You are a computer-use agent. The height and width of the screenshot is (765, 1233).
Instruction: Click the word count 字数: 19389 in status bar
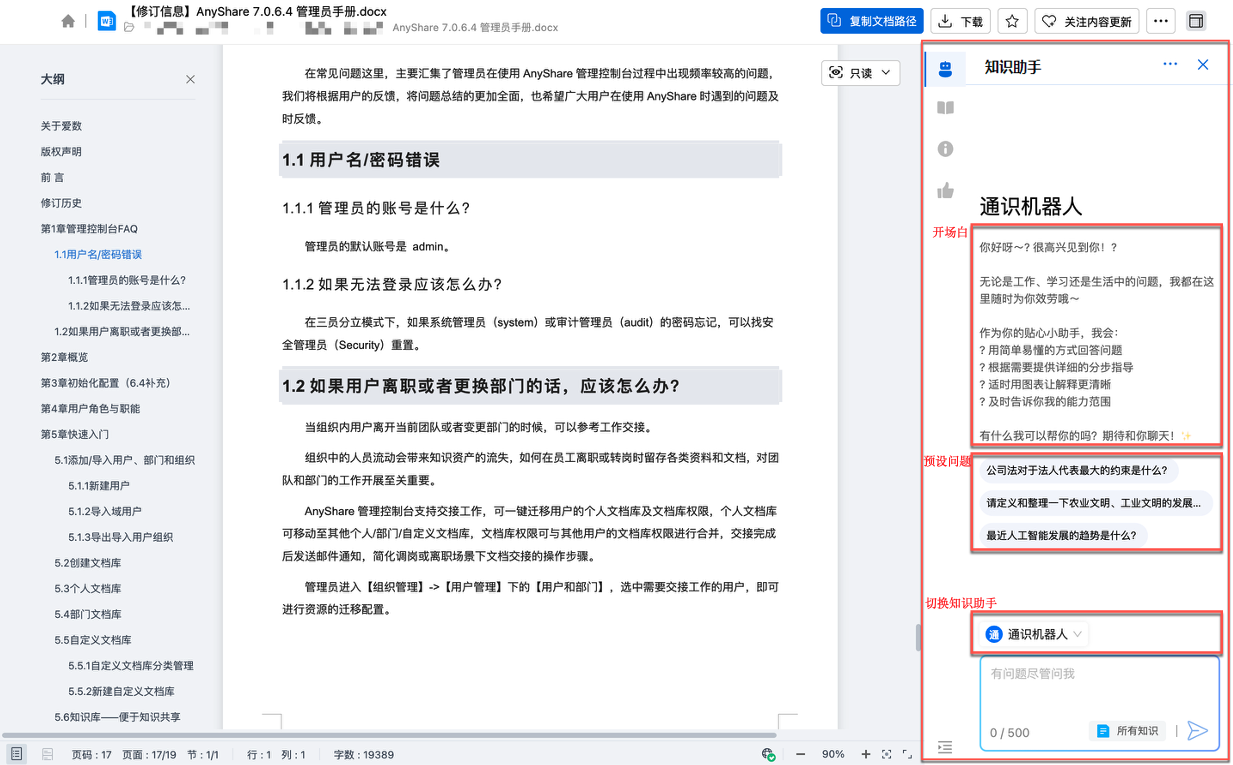(x=363, y=755)
